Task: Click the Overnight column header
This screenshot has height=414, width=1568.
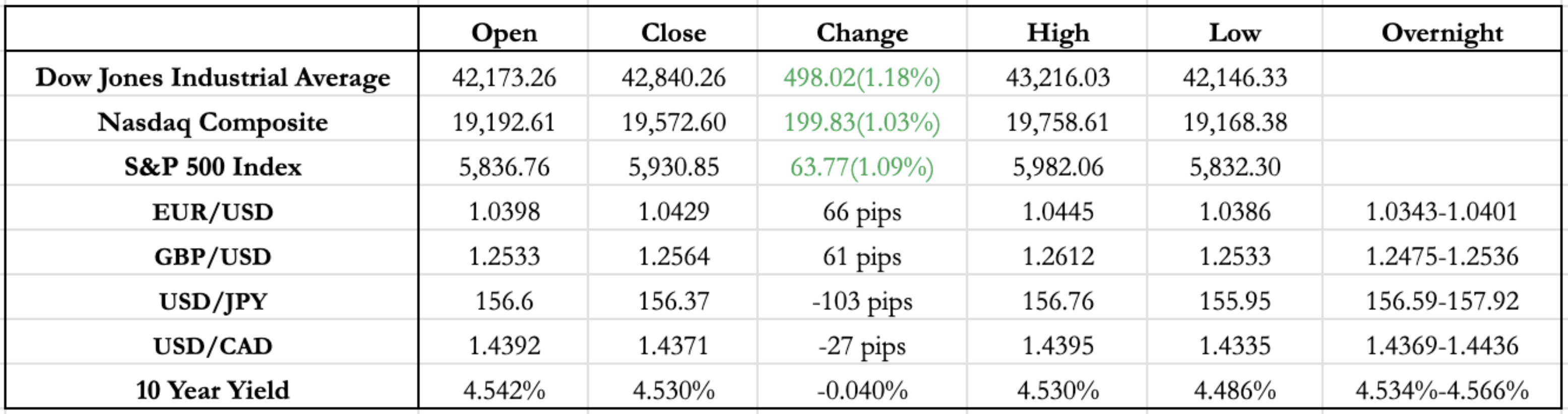Action: coord(1442,33)
